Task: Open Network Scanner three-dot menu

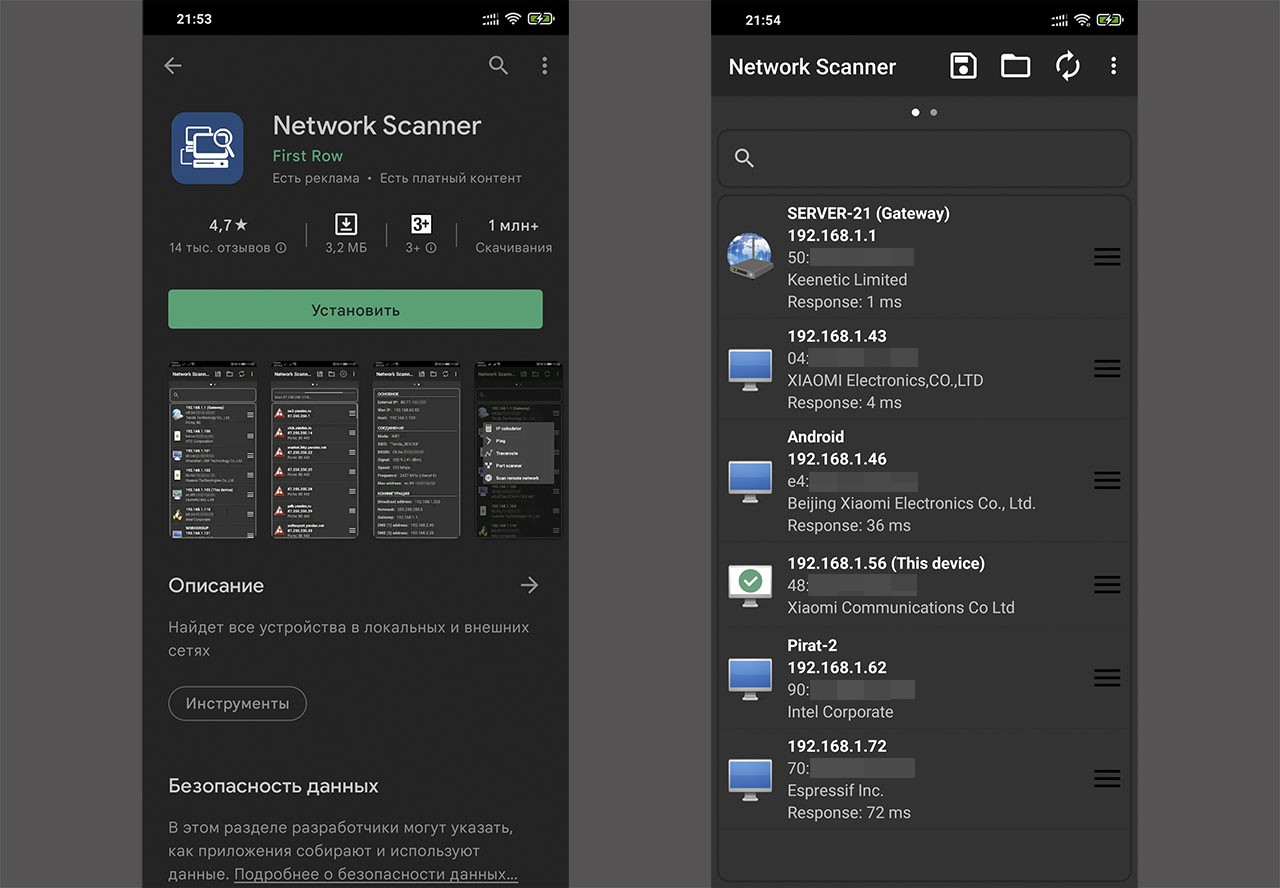Action: [x=1113, y=67]
